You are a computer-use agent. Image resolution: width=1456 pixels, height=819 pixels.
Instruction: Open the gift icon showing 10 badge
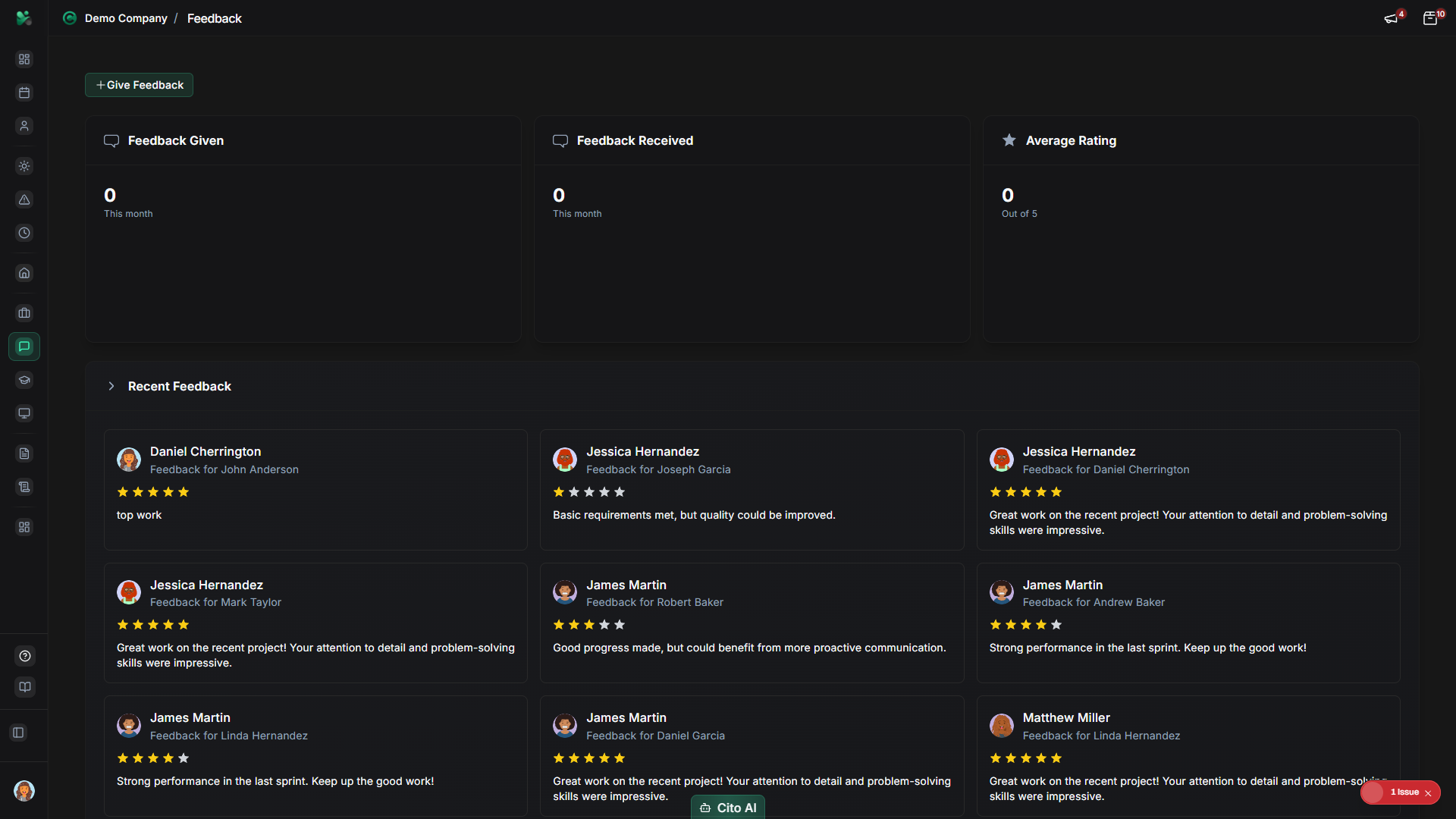[x=1432, y=17]
